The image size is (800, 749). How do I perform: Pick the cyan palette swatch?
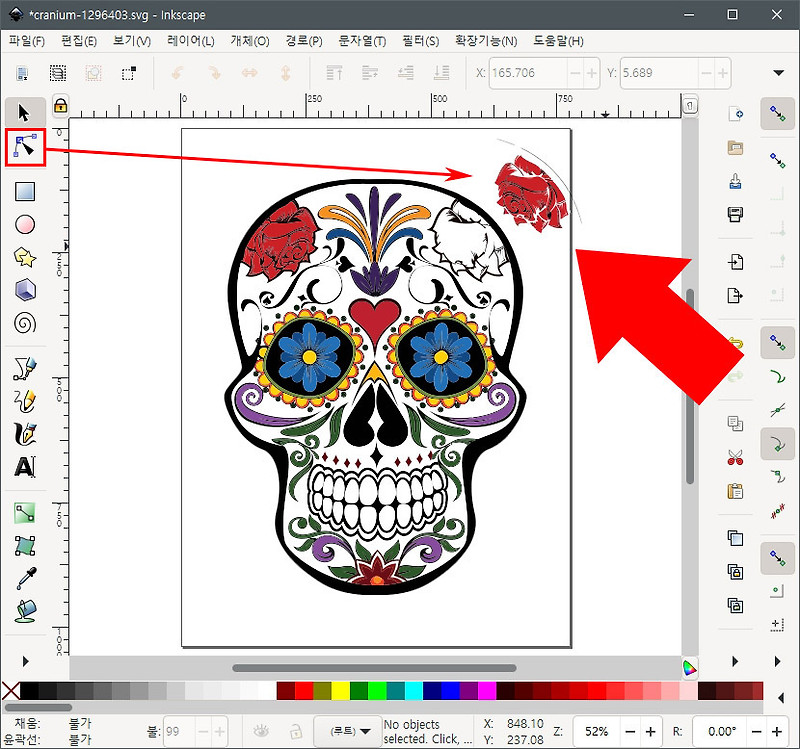tap(414, 691)
